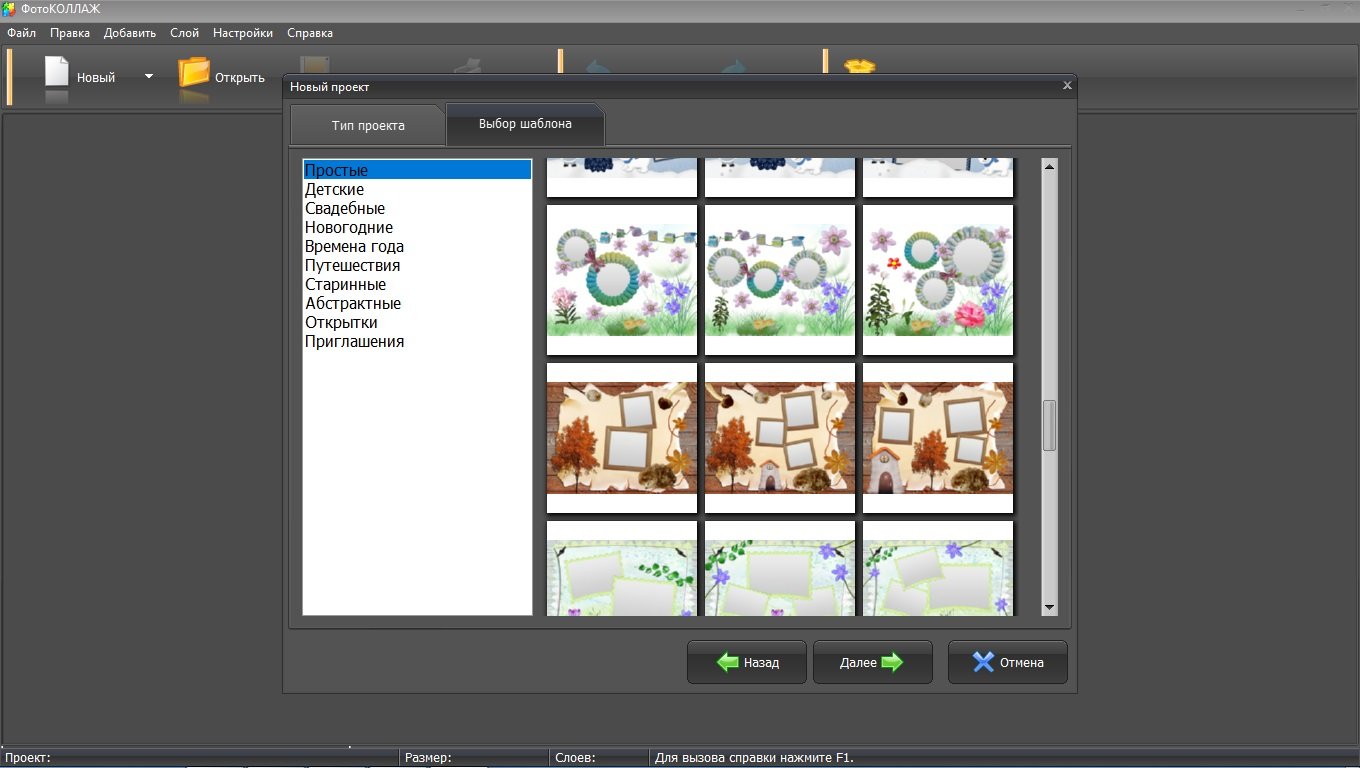
Task: Pick the autumn template with two frames
Action: coord(622,437)
